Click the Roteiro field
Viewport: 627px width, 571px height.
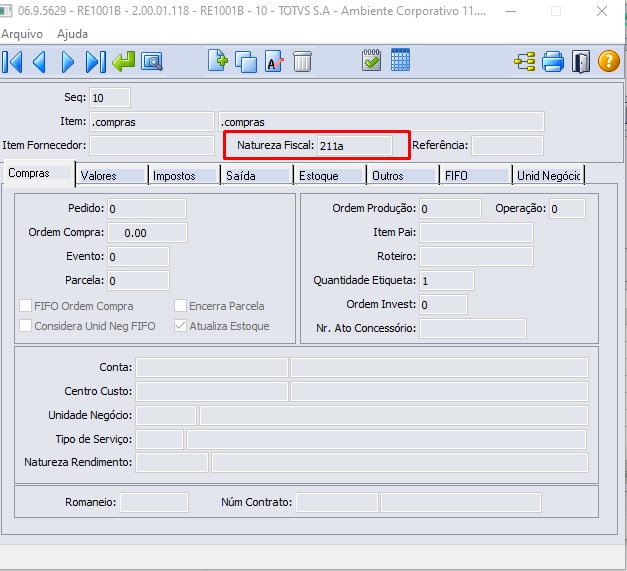[476, 256]
